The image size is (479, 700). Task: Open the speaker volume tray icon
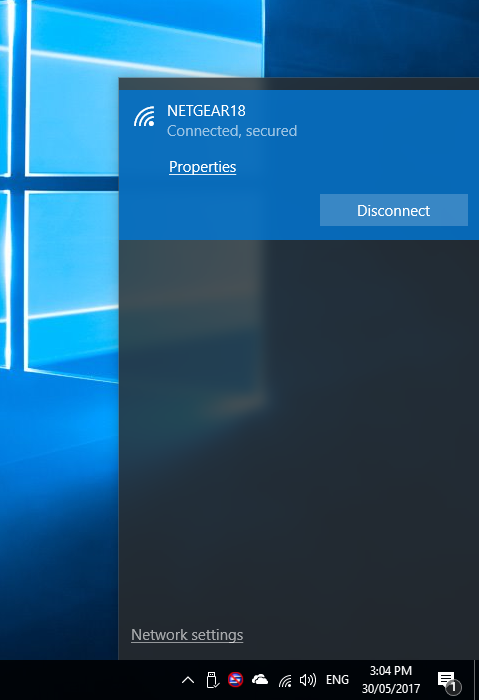pyautogui.click(x=308, y=680)
